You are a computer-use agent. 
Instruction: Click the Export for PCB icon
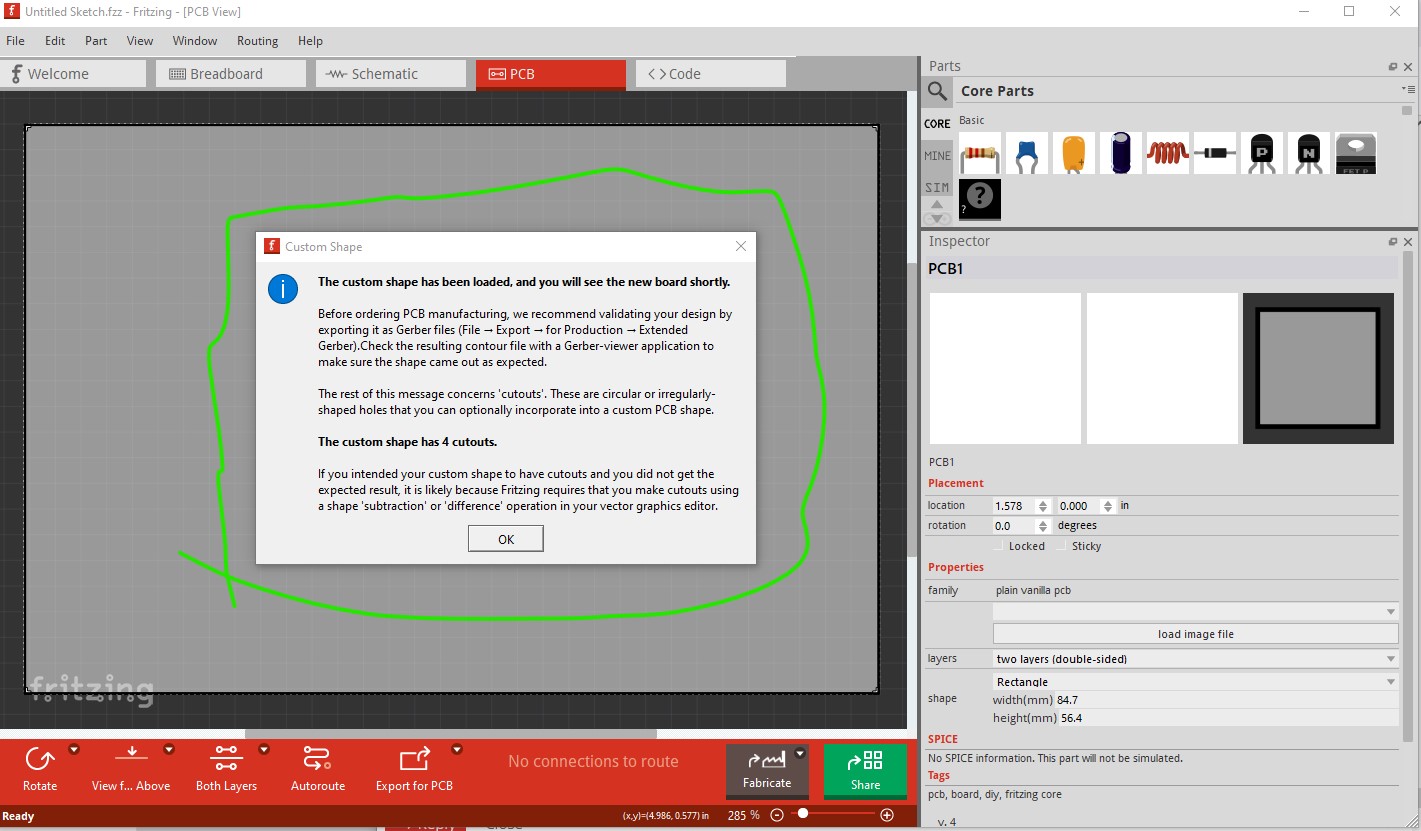(414, 760)
